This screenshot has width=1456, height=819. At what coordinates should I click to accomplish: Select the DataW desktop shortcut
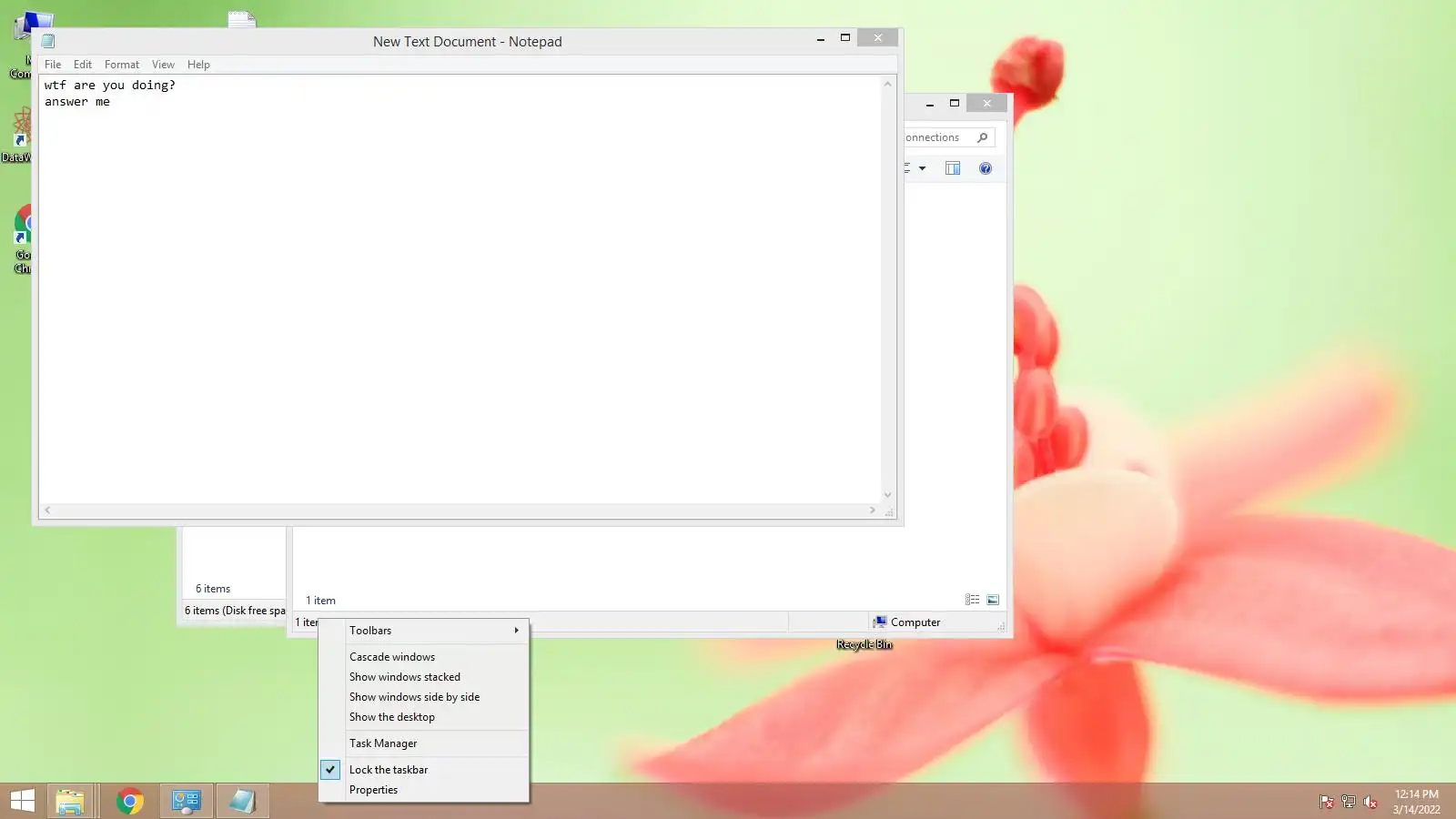point(16,136)
